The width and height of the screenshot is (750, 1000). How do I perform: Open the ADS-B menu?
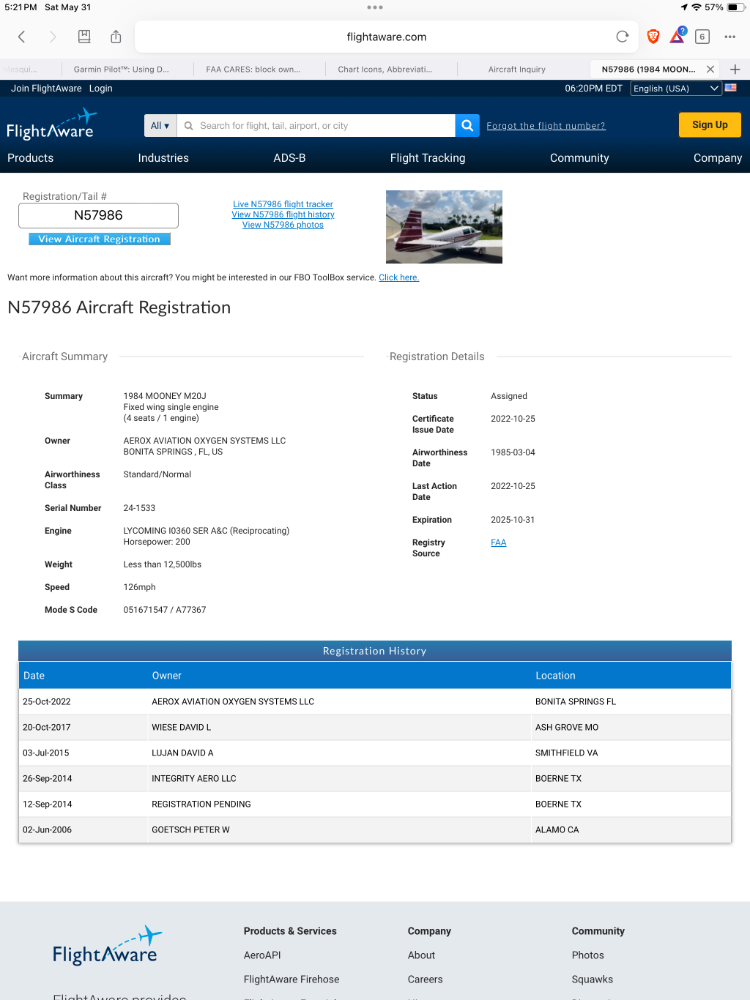pos(290,158)
